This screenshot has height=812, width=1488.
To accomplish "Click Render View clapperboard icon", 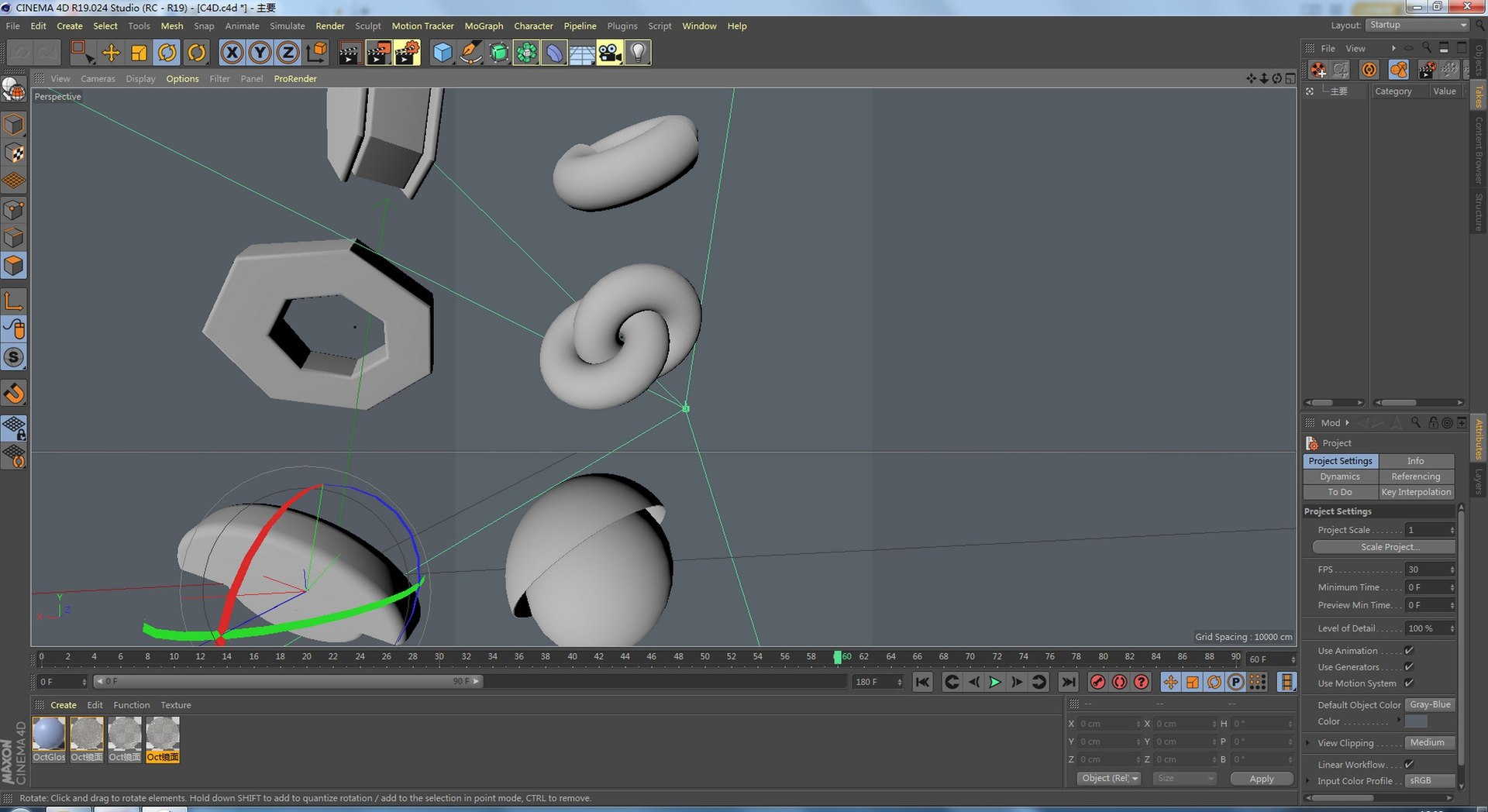I will 350,53.
